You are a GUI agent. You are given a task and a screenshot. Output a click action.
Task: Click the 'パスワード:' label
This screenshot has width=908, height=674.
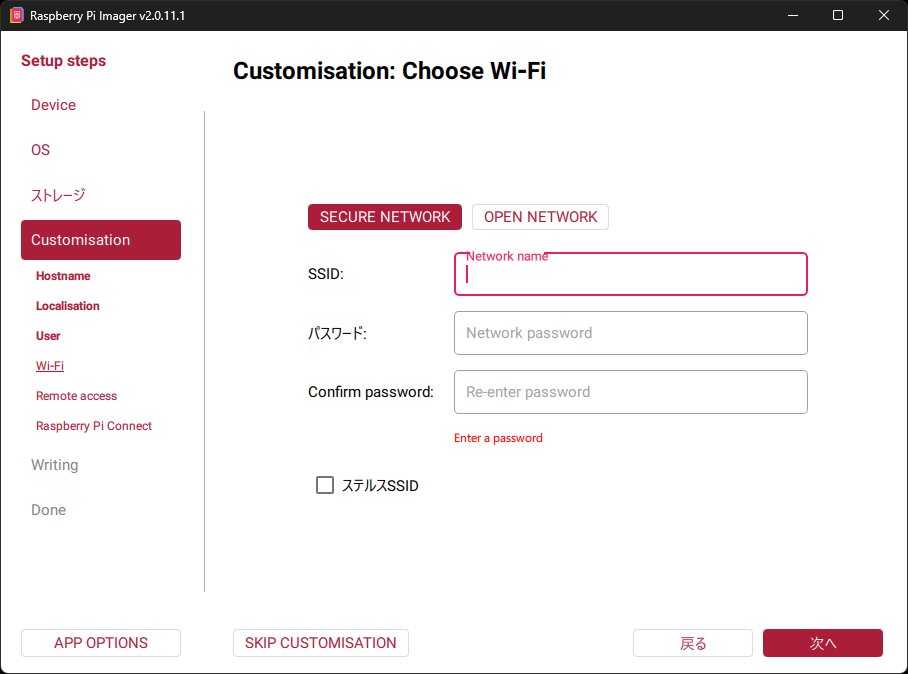point(337,334)
